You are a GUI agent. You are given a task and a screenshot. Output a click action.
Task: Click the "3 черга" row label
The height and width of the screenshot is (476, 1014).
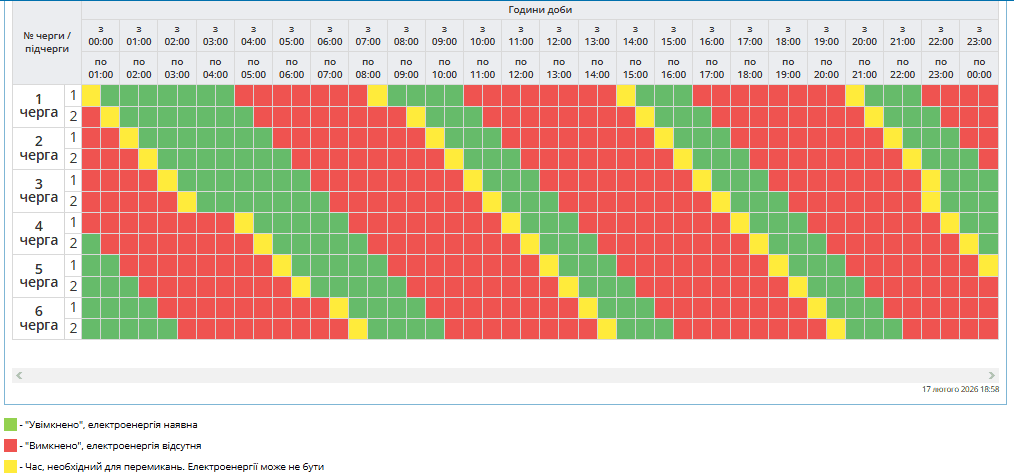pyautogui.click(x=39, y=191)
